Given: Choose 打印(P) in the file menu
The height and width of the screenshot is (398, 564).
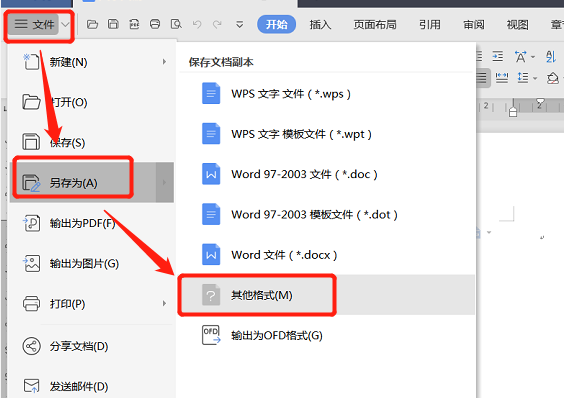Looking at the screenshot, I should coord(92,304).
